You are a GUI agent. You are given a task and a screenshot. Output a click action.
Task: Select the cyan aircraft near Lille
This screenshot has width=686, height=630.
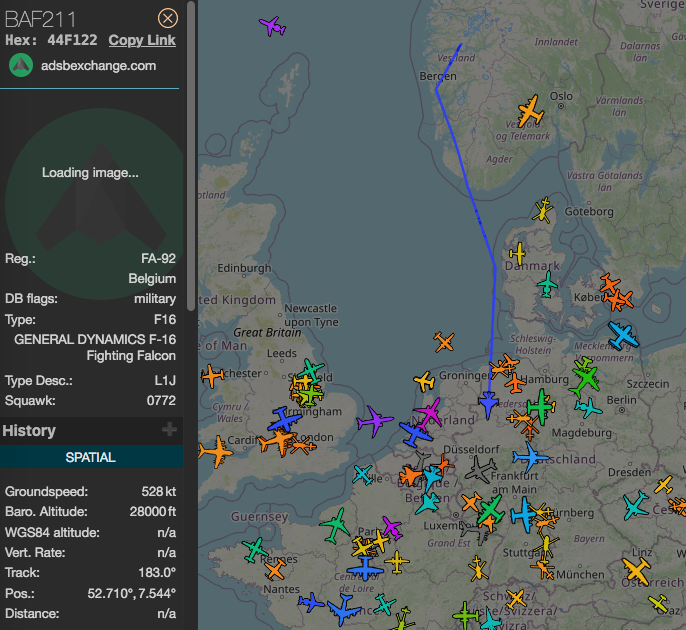click(363, 475)
